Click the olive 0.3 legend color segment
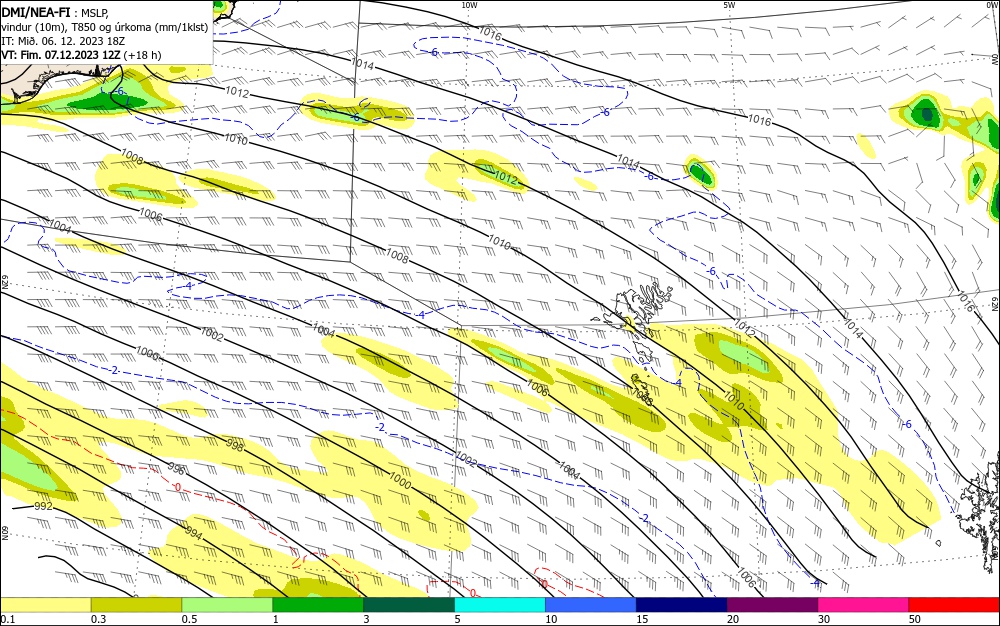Viewport: 1000px width, 626px height. [x=136, y=605]
